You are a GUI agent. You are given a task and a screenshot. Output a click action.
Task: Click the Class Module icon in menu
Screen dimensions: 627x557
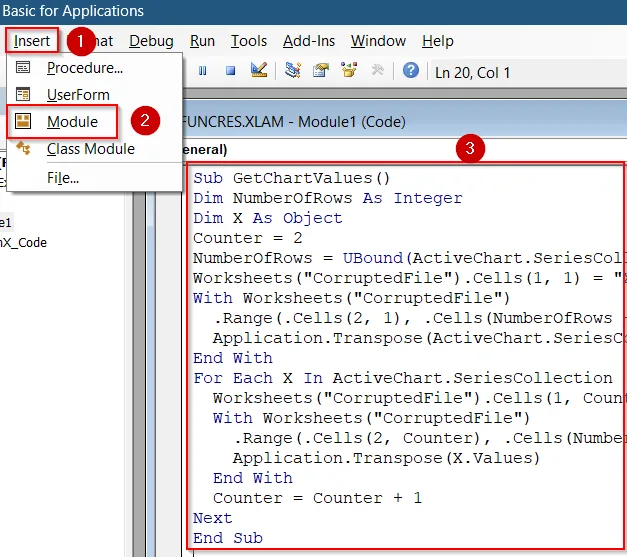coord(23,148)
